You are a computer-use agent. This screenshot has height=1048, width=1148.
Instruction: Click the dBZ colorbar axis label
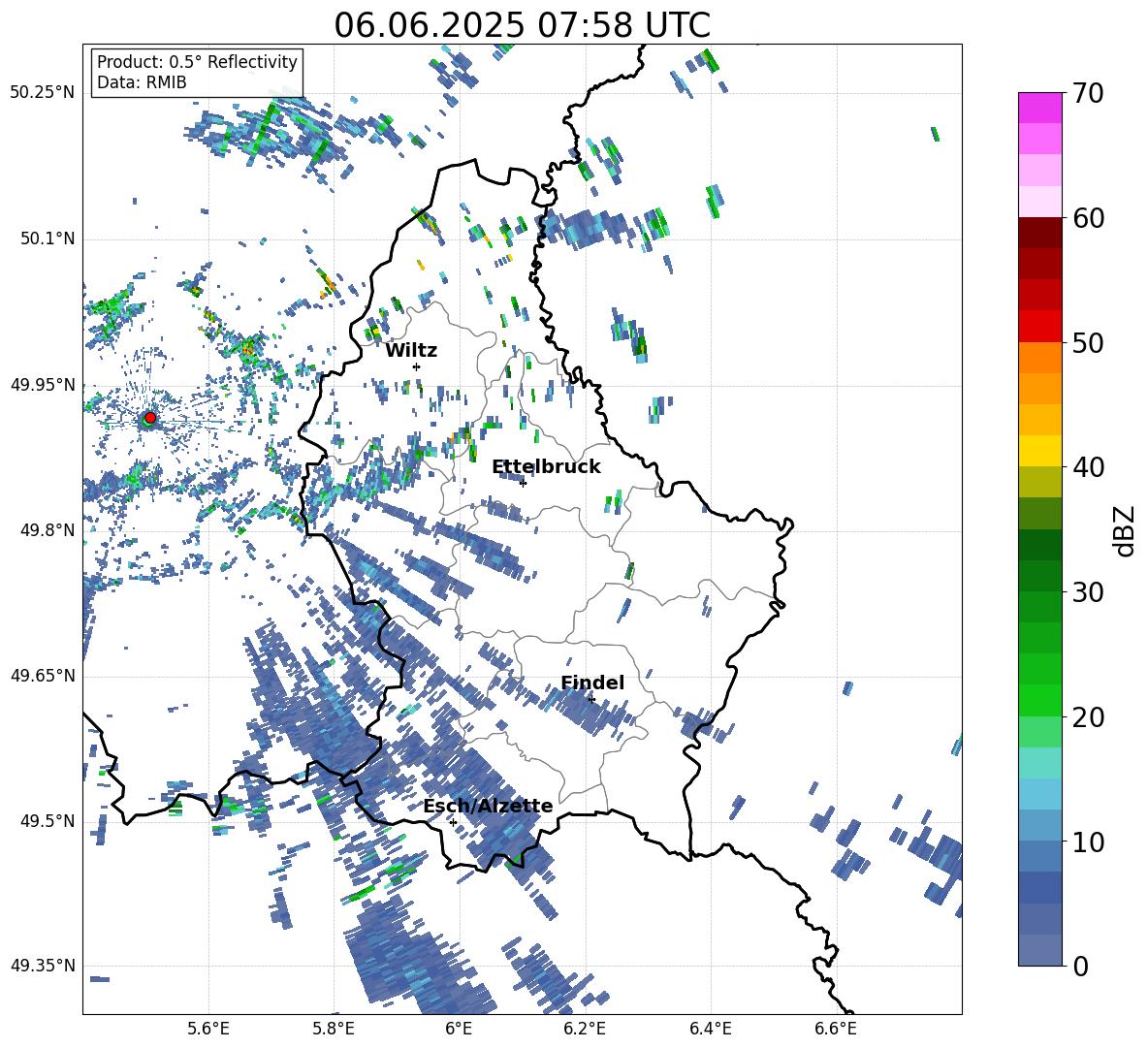1125,530
